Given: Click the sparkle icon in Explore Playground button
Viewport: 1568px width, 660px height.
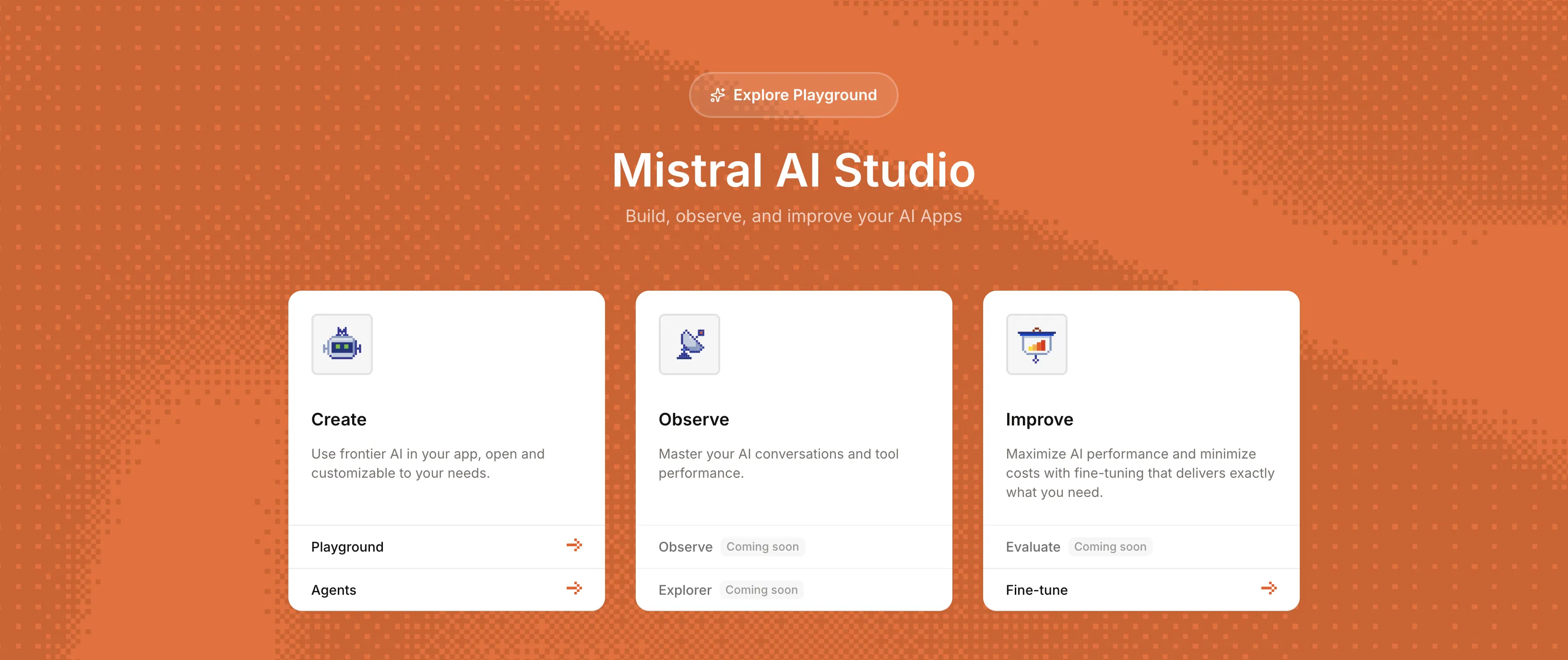Looking at the screenshot, I should click(718, 95).
